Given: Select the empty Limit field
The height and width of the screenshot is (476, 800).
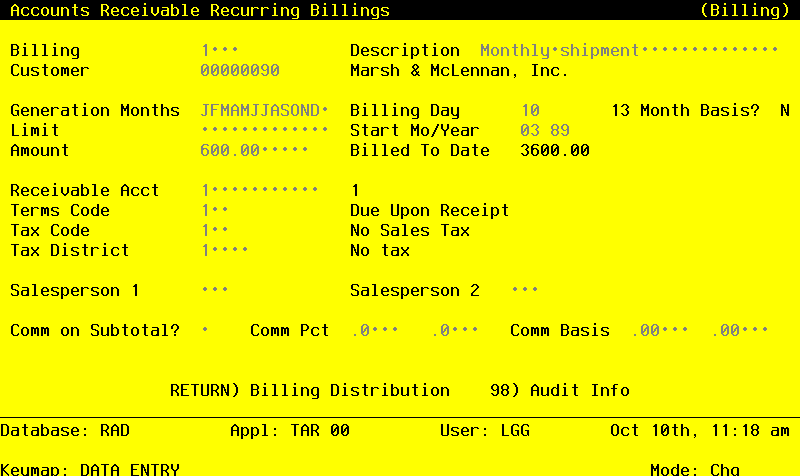Looking at the screenshot, I should point(264,130).
